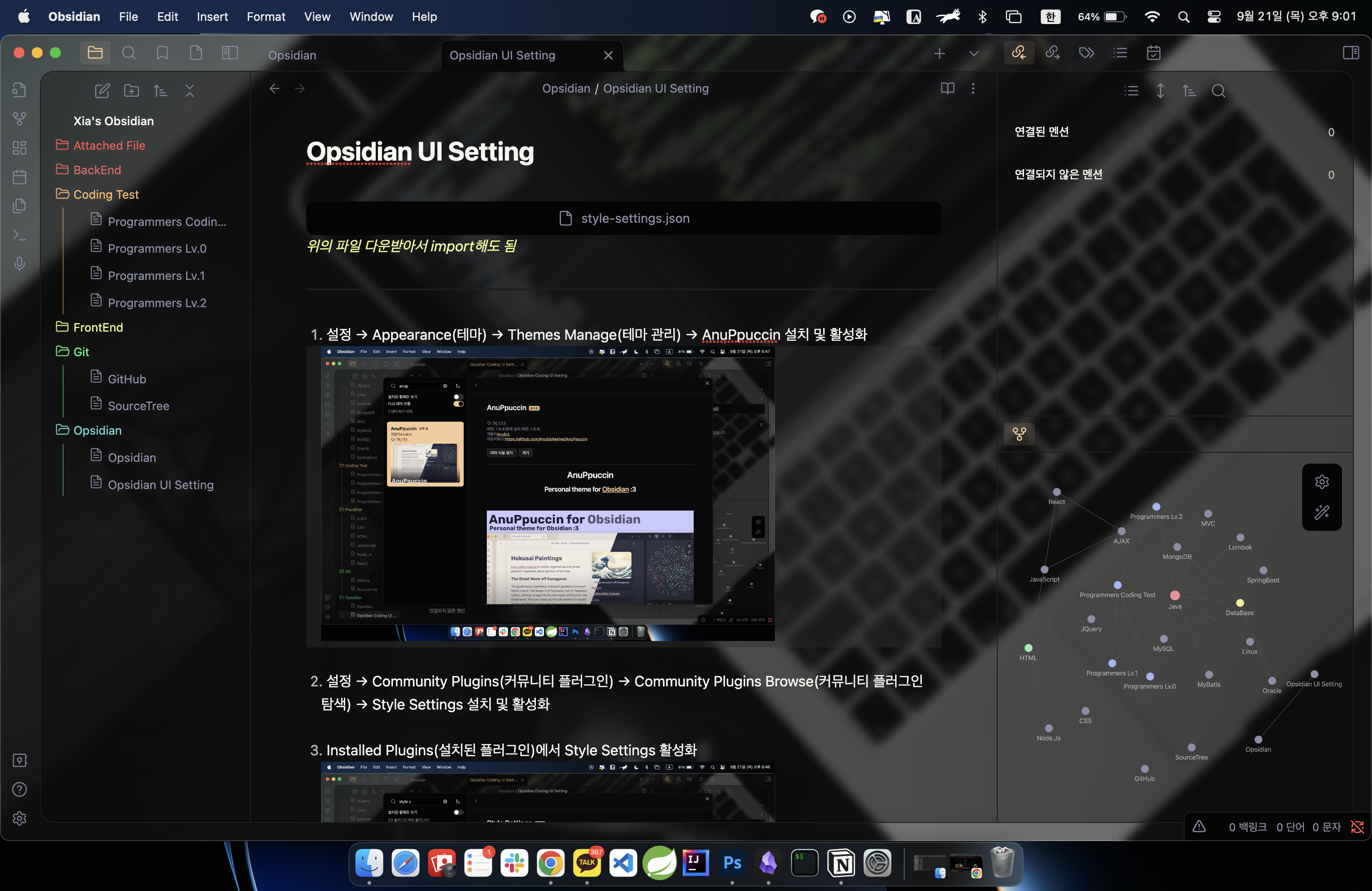Toggle reading view book icon
The height and width of the screenshot is (891, 1372).
(947, 88)
